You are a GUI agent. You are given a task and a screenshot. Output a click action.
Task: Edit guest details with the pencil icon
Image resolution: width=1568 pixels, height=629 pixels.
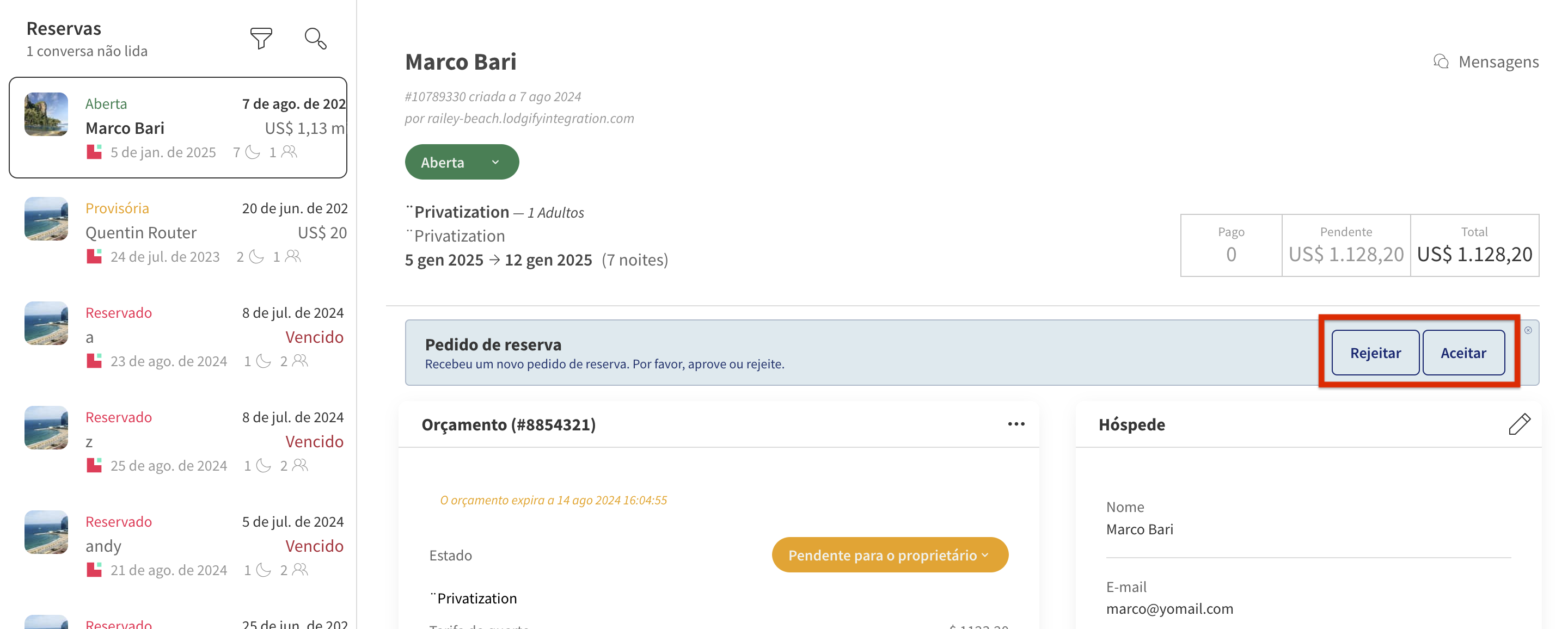pos(1520,424)
